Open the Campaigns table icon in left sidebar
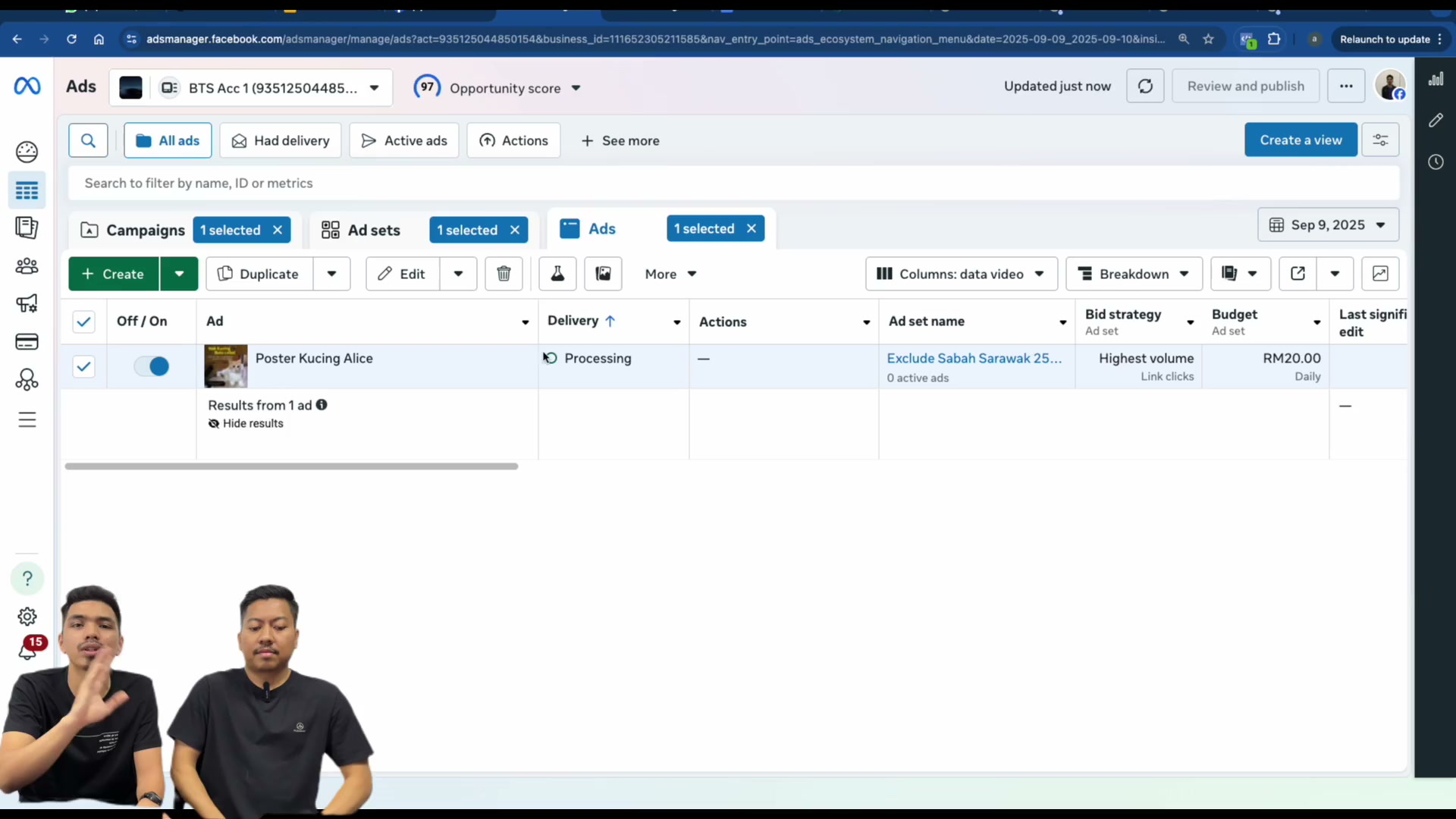Image resolution: width=1456 pixels, height=819 pixels. tap(27, 190)
